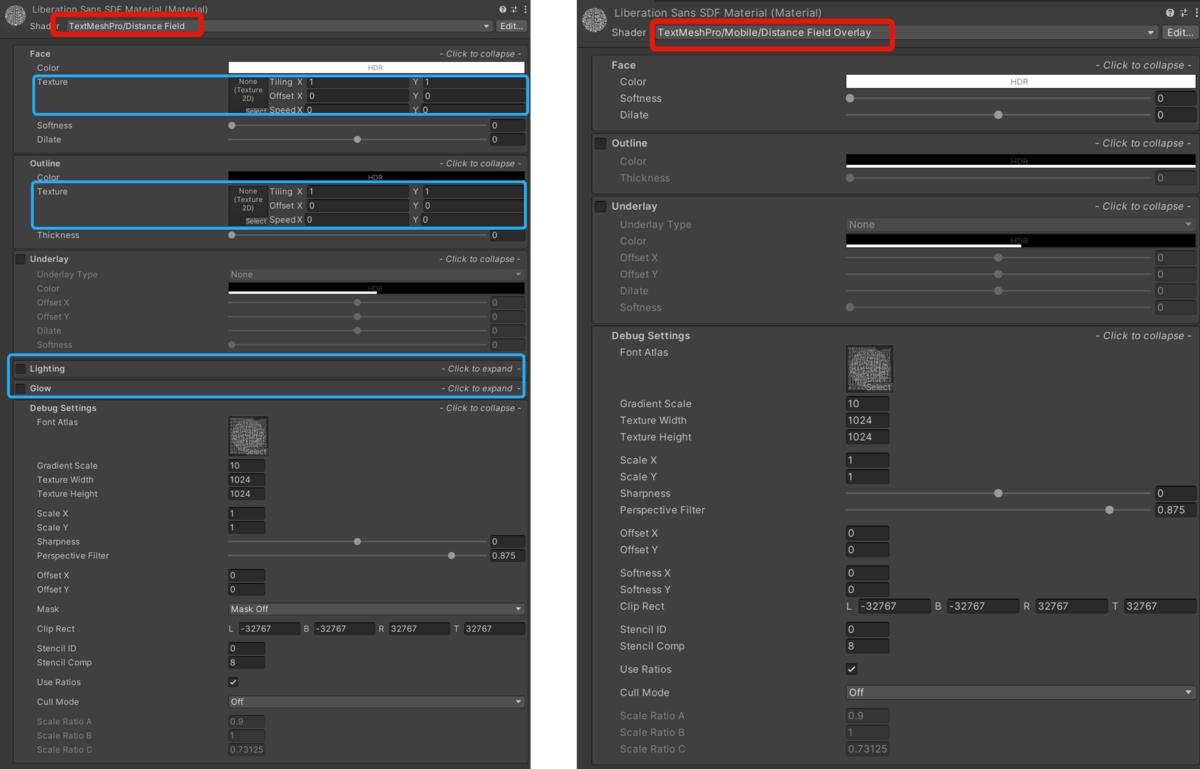1200x769 pixels.
Task: Expand the Lighting section
Action: tap(480, 369)
